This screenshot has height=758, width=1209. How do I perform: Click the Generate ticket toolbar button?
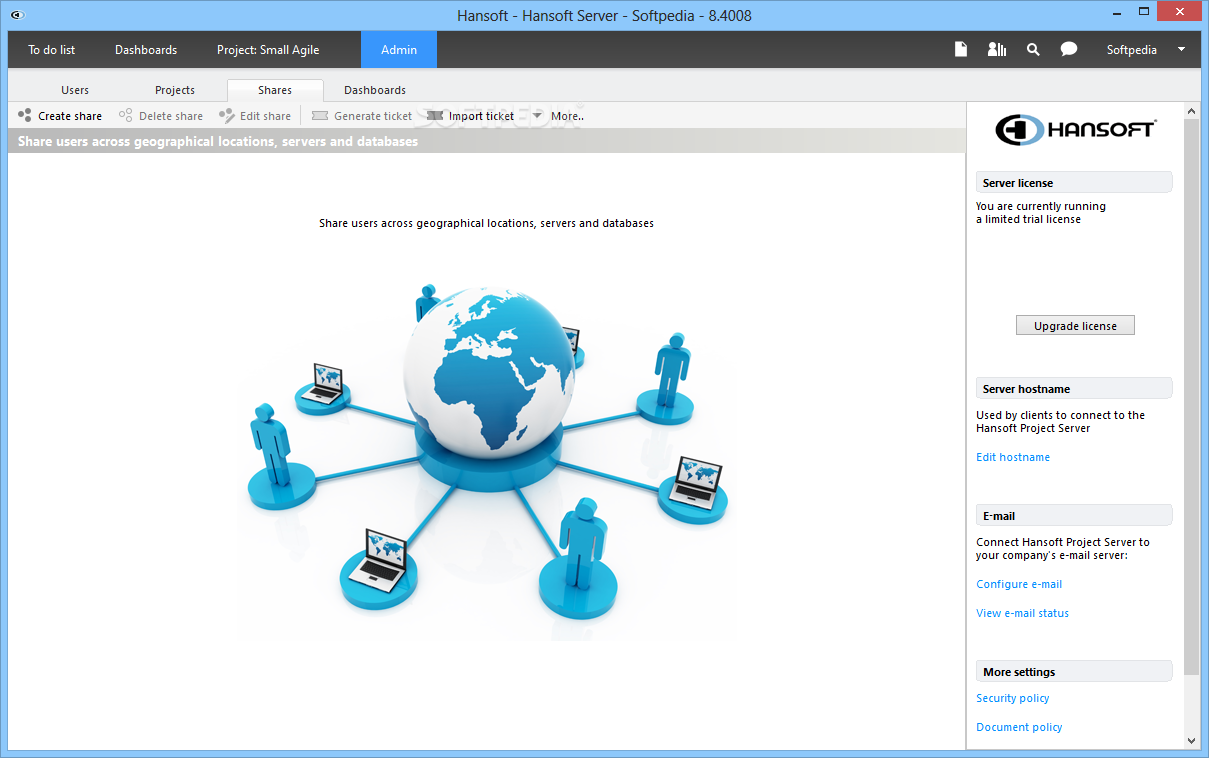tap(362, 116)
